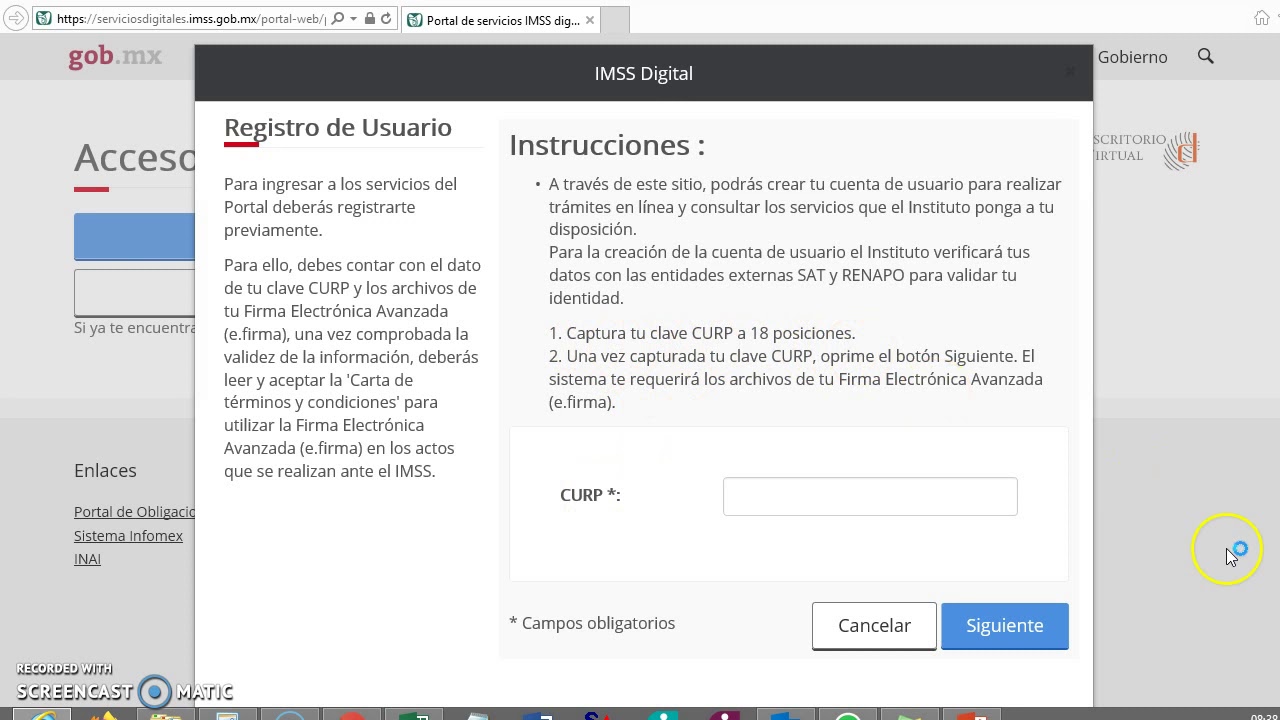
Task: Click the blue button under the Acceso heading
Action: coord(134,237)
